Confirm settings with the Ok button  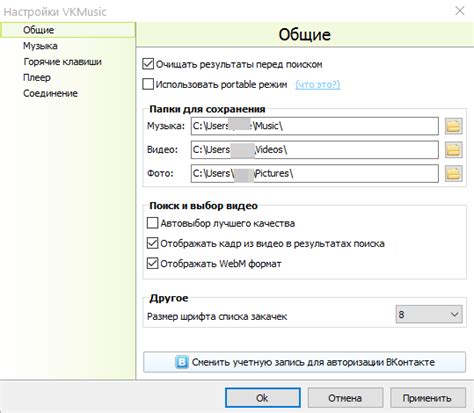coord(263,398)
